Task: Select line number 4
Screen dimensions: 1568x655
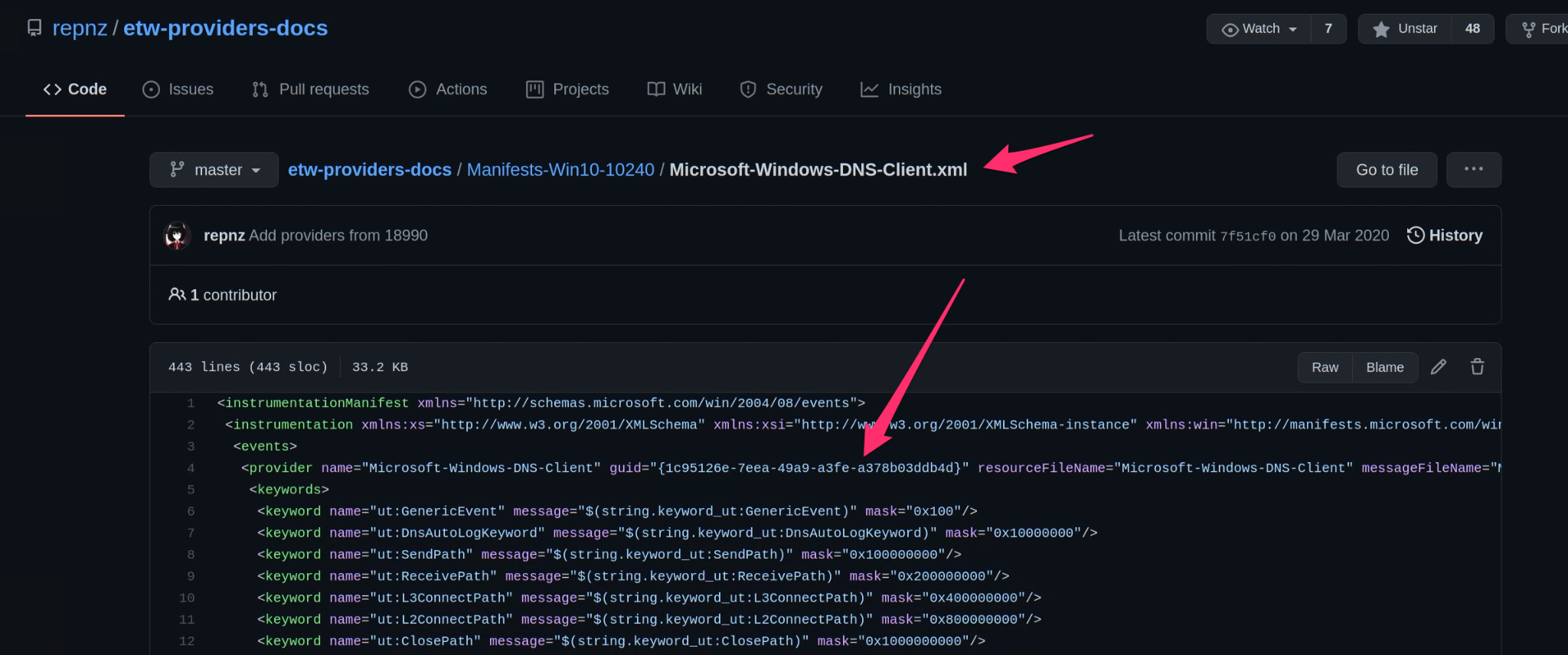Action: [191, 468]
